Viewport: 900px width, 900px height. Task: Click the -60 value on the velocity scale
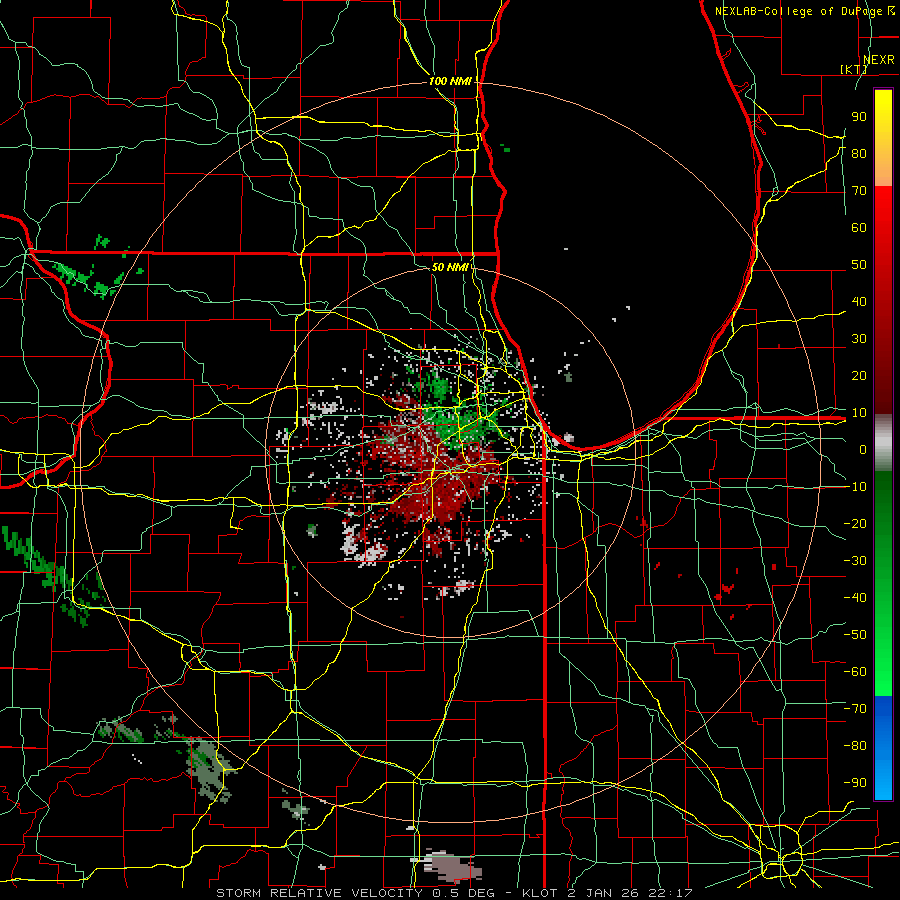point(855,672)
